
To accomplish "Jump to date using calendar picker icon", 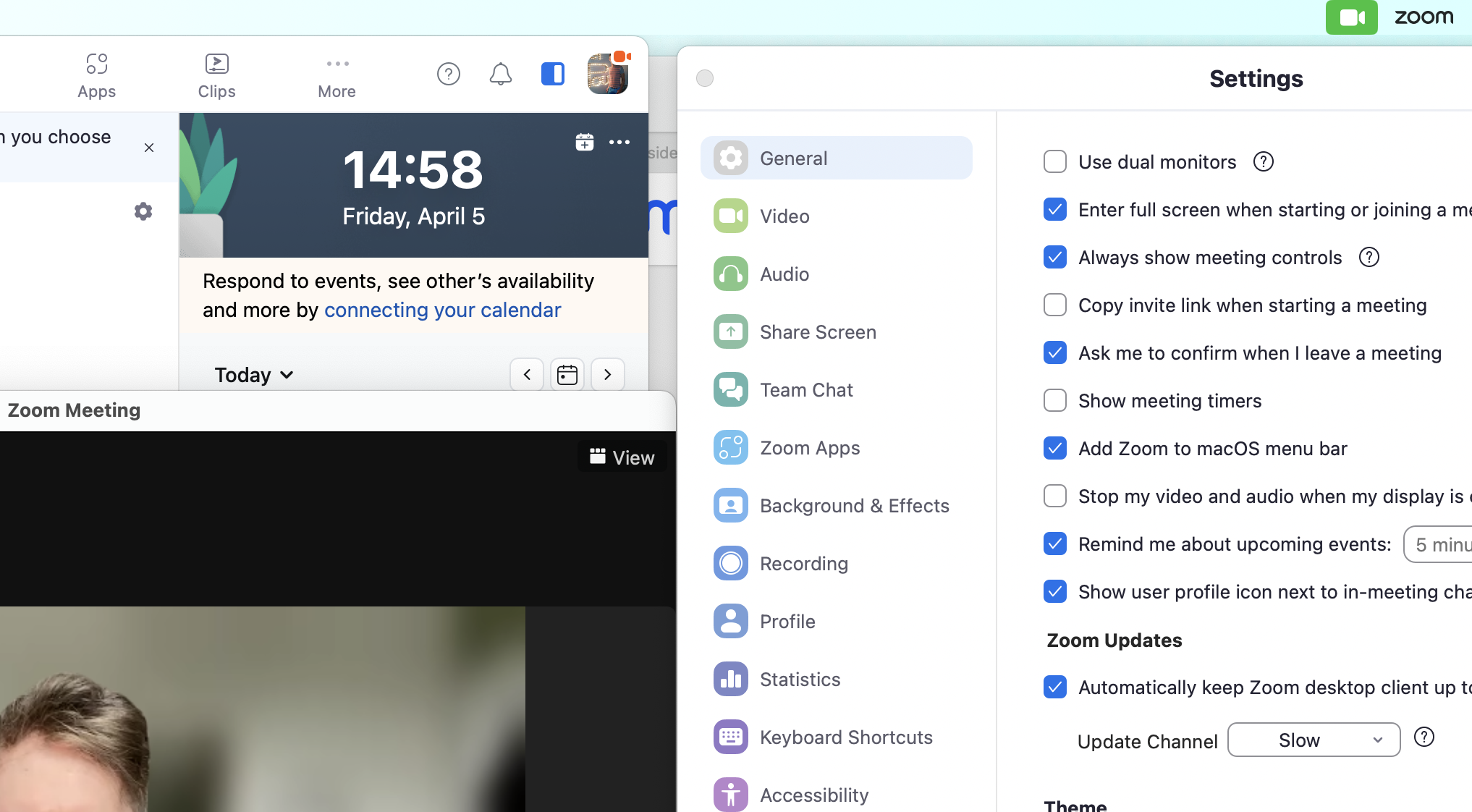I will 567,374.
